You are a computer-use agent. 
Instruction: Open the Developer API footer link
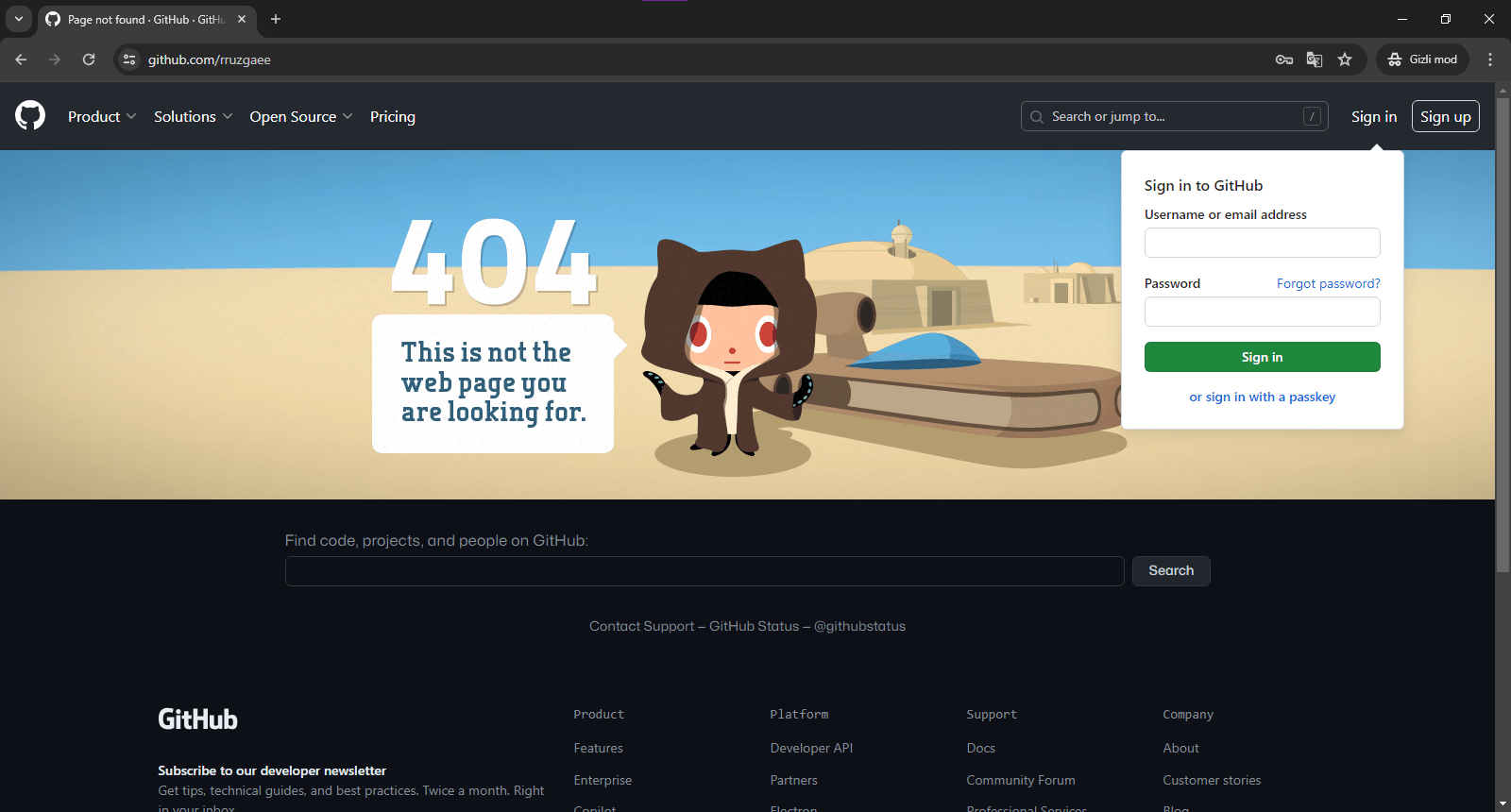coord(811,748)
